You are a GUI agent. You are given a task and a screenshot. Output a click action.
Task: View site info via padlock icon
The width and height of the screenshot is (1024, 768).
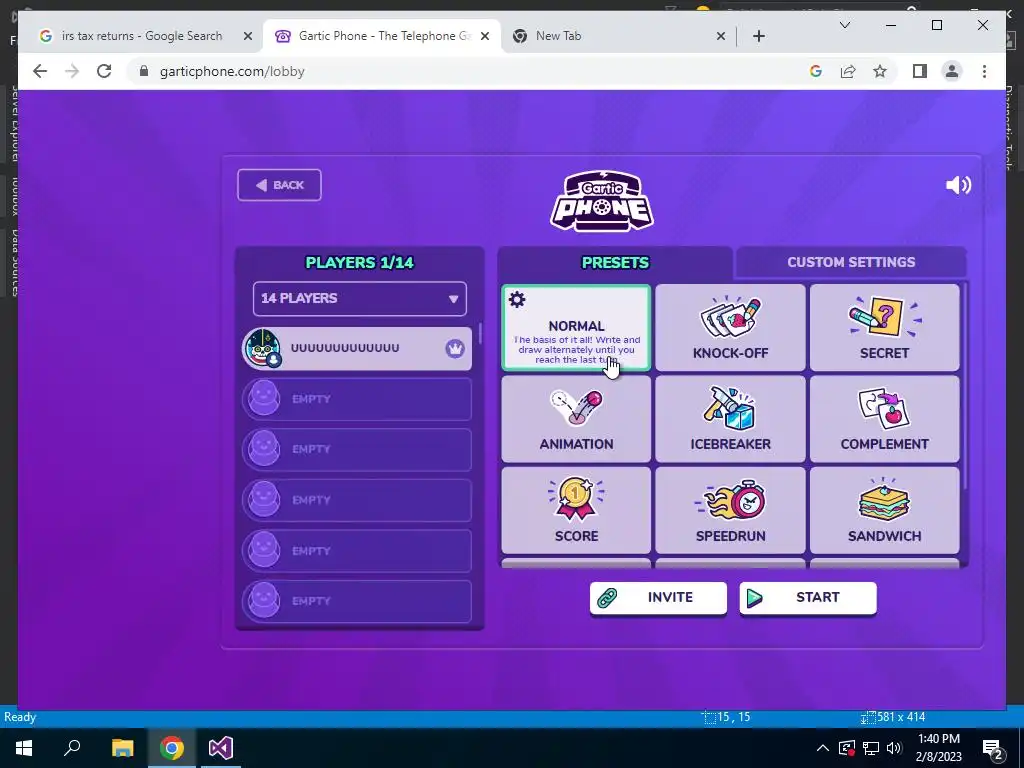(x=144, y=71)
